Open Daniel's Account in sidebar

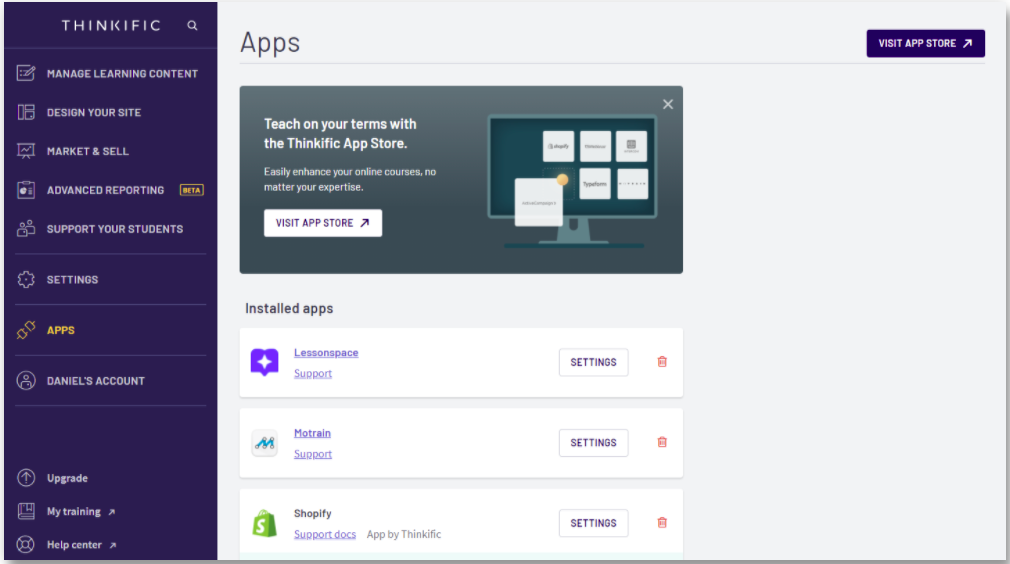95,381
